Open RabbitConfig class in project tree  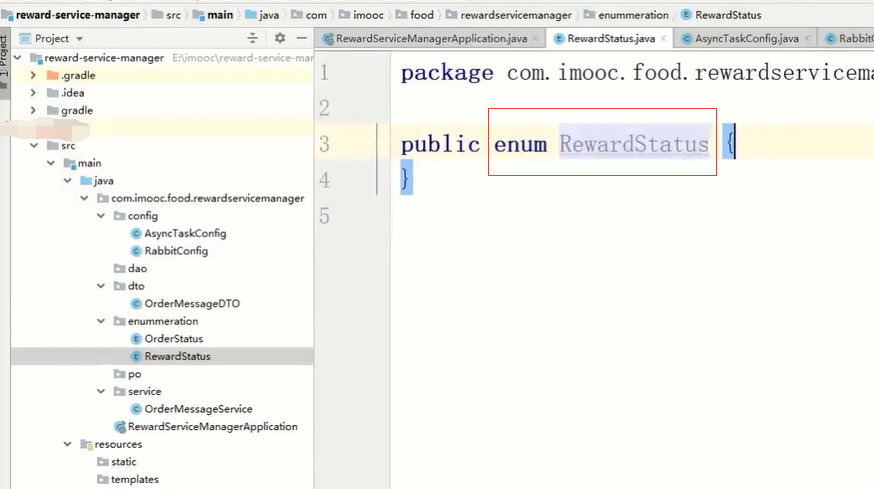click(176, 251)
